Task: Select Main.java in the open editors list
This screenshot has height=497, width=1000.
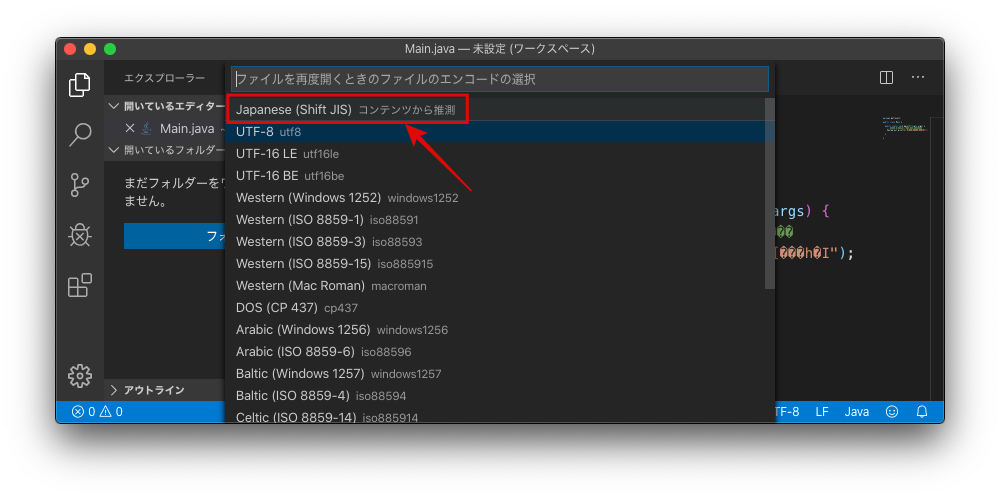Action: pos(187,128)
